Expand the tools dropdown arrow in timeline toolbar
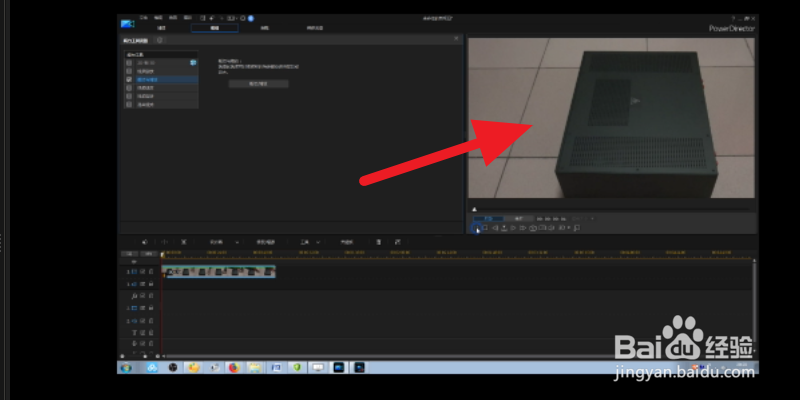 (318, 242)
